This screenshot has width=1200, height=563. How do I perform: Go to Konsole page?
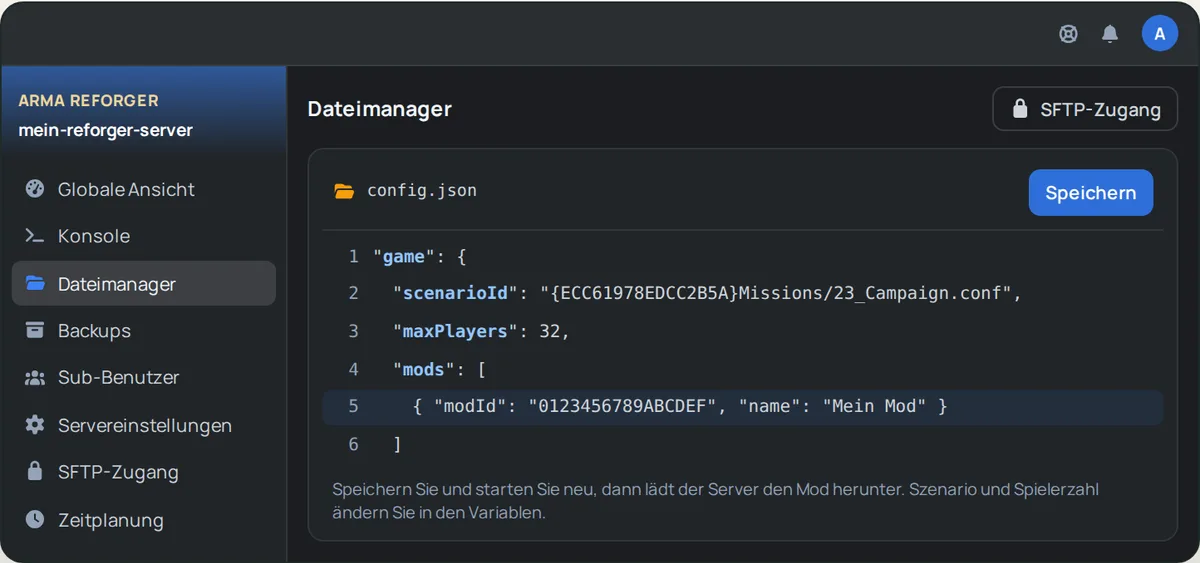click(143, 236)
